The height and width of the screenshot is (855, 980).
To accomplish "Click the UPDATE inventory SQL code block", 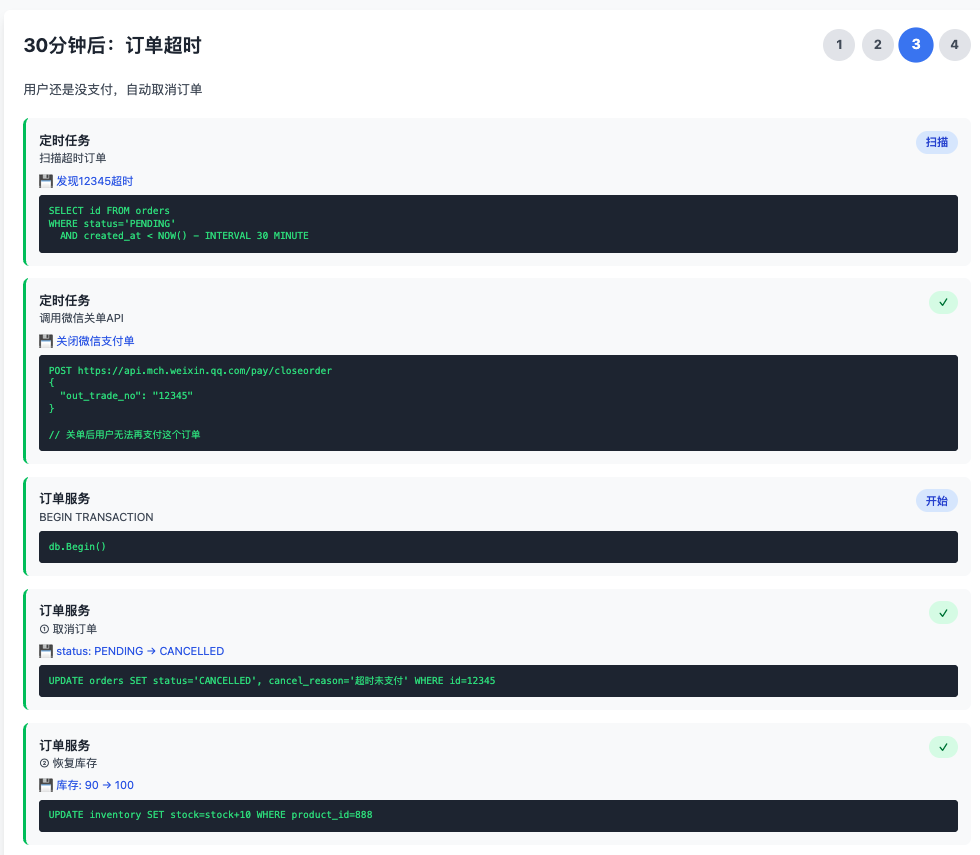I will (x=498, y=815).
